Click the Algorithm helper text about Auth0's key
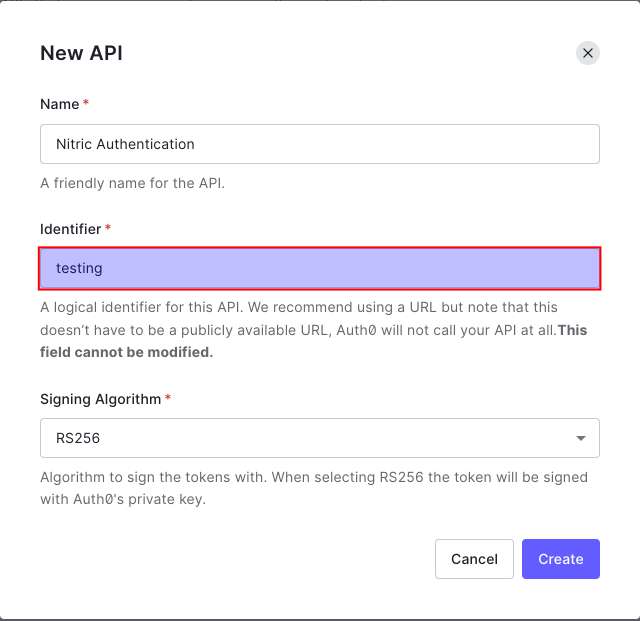Screen dimensions: 640x621 click(313, 487)
